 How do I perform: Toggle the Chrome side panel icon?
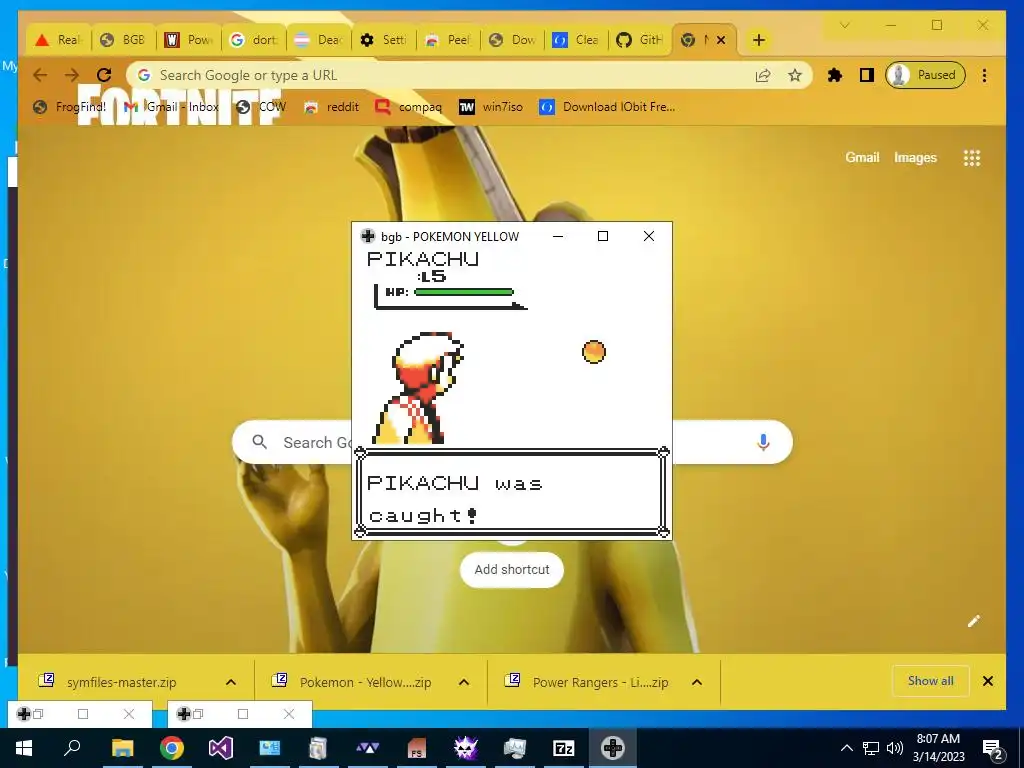tap(867, 75)
